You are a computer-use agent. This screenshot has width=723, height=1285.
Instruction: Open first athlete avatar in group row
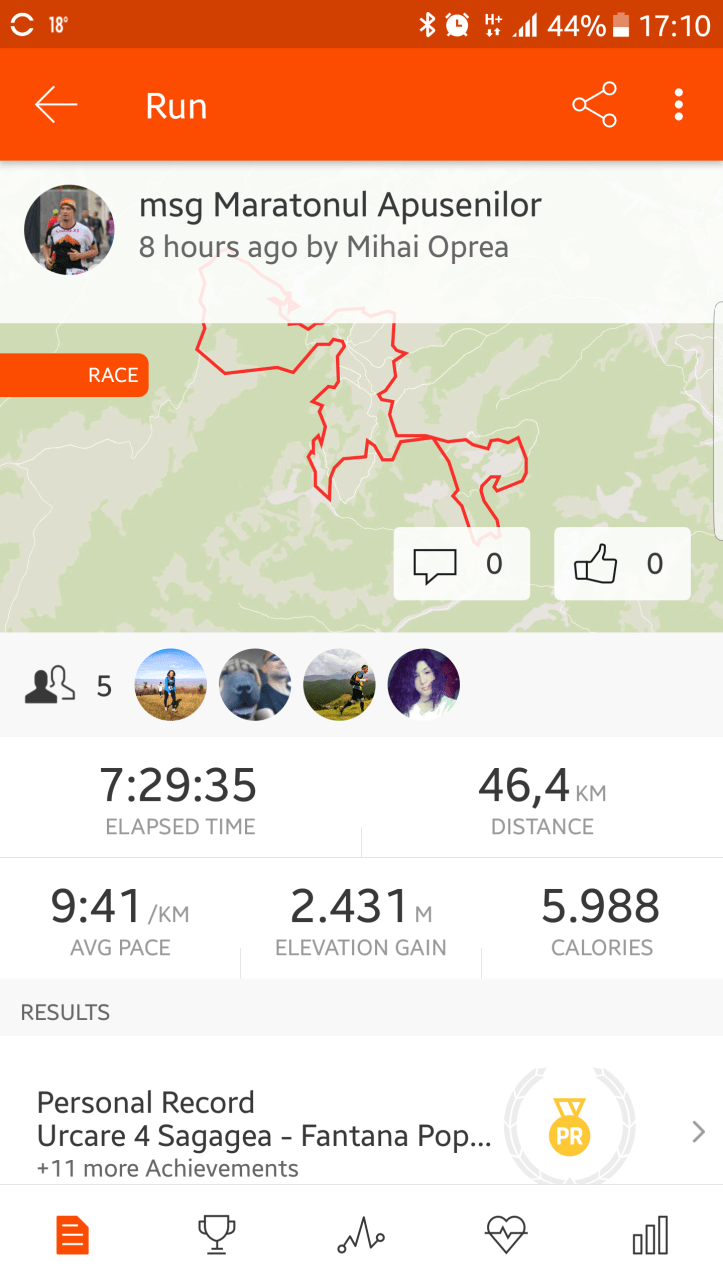point(171,685)
